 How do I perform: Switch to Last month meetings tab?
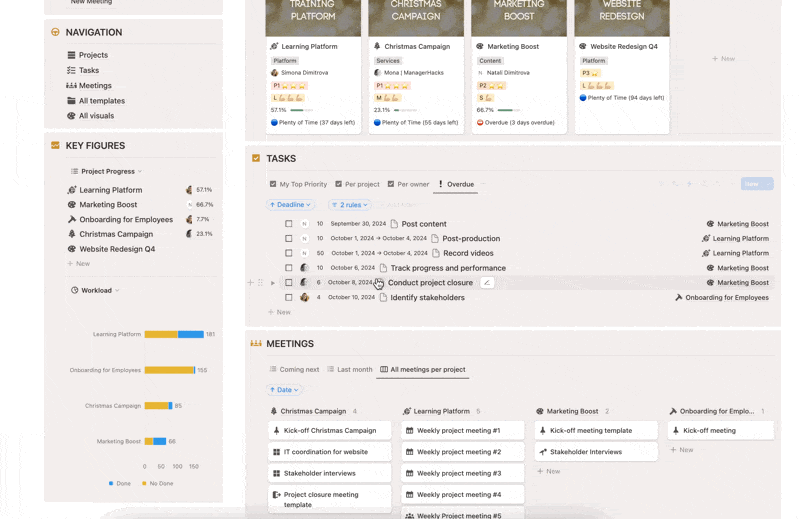(x=350, y=369)
